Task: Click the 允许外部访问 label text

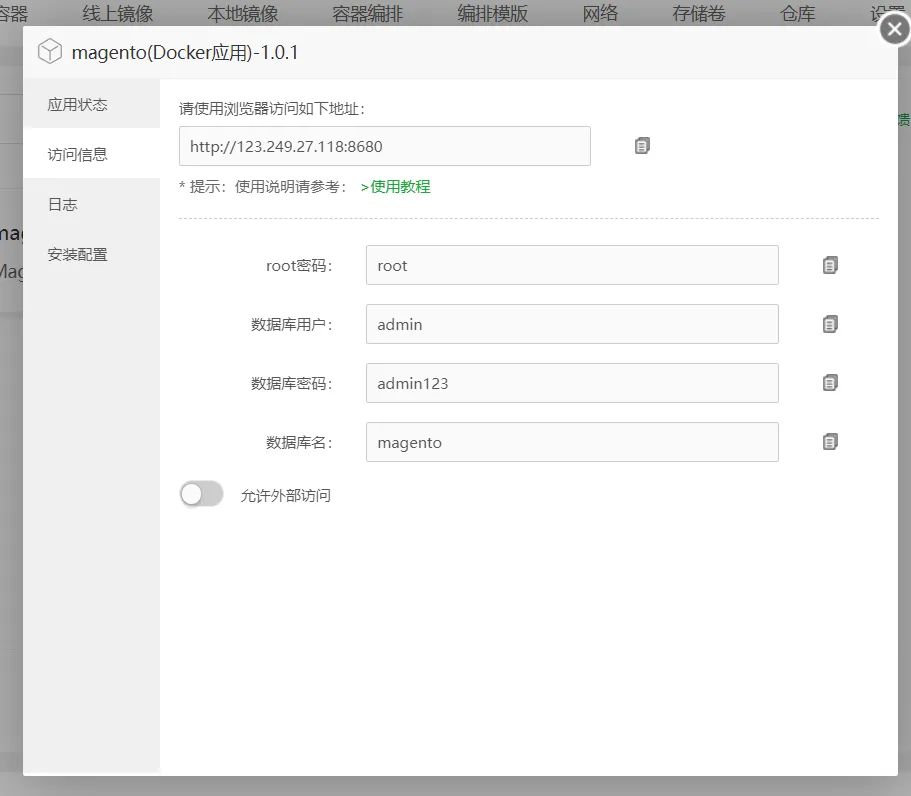Action: [x=285, y=496]
